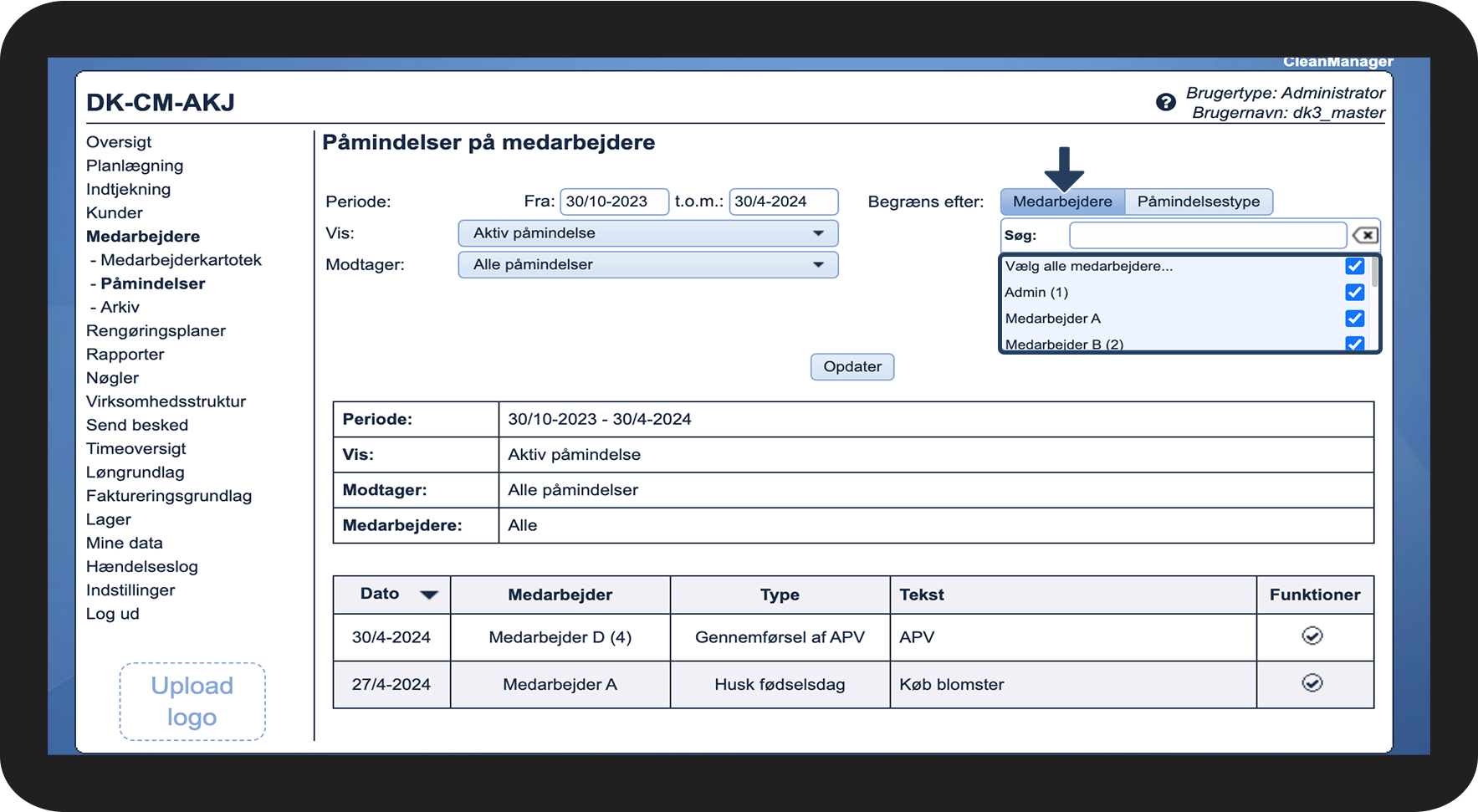Select the Medarbejdere filter tab
Screen dimensions: 1478x812
click(x=1062, y=202)
